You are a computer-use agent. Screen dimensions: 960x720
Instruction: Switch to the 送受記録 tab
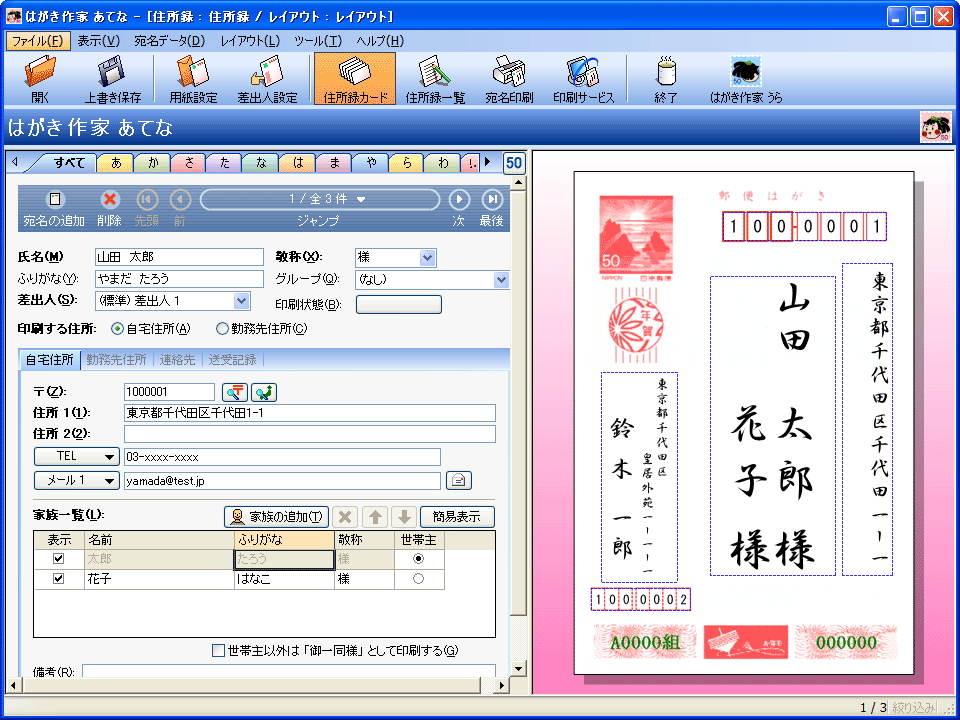[233, 360]
